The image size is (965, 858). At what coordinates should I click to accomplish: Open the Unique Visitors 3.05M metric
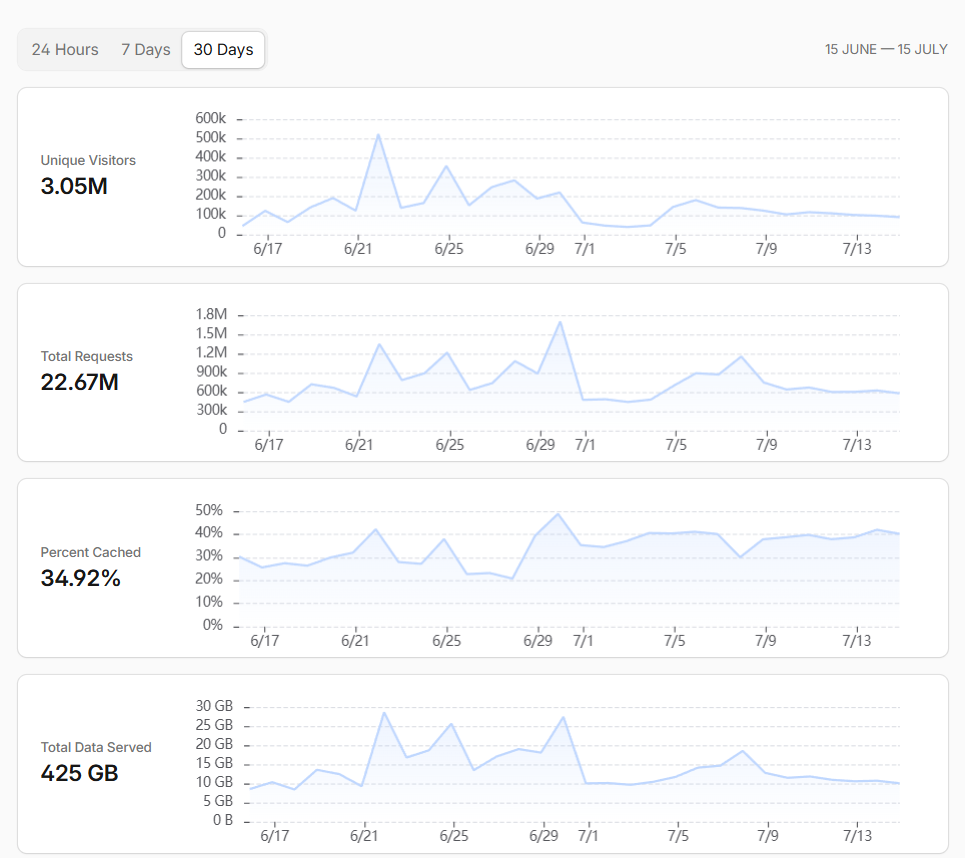tap(88, 176)
